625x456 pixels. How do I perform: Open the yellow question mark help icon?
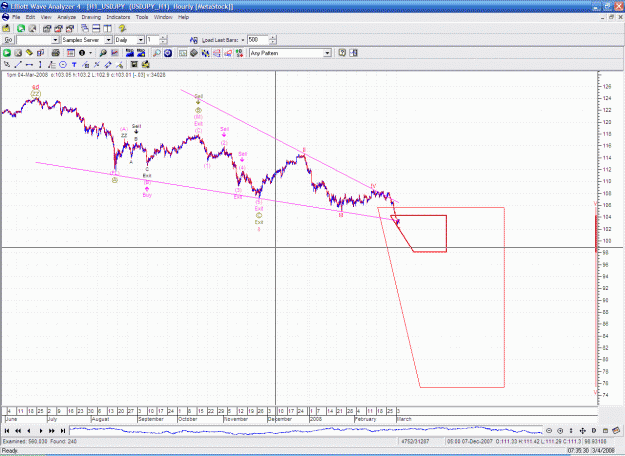click(x=122, y=28)
